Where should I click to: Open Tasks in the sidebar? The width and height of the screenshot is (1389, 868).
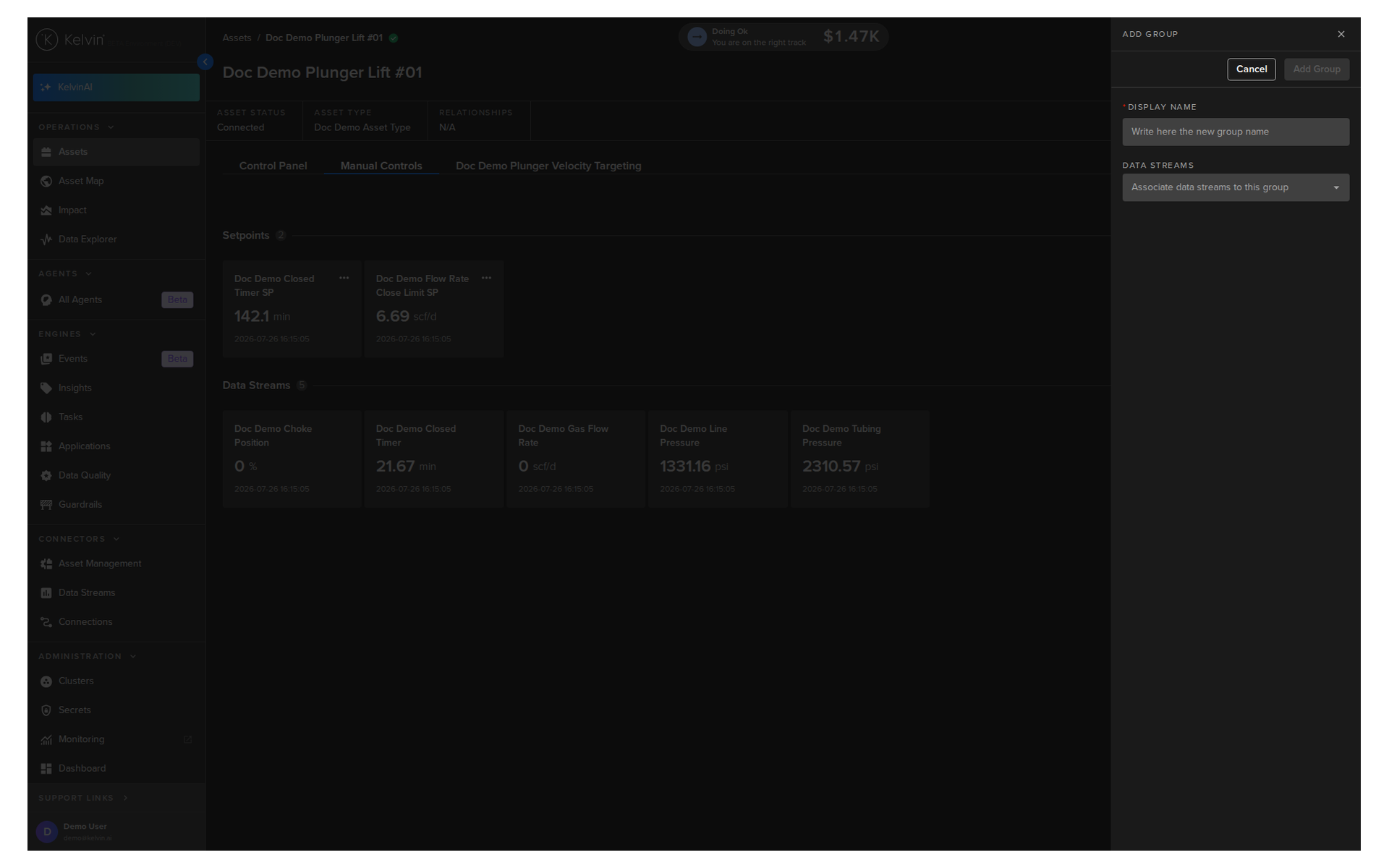point(116,417)
